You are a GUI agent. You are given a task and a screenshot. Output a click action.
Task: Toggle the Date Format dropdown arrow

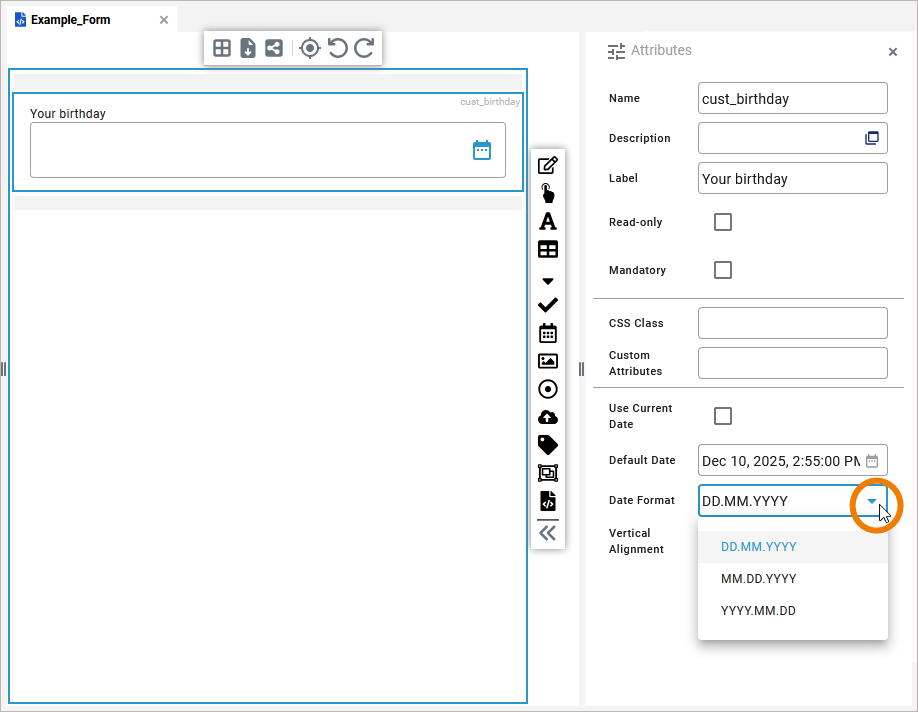[x=872, y=501]
